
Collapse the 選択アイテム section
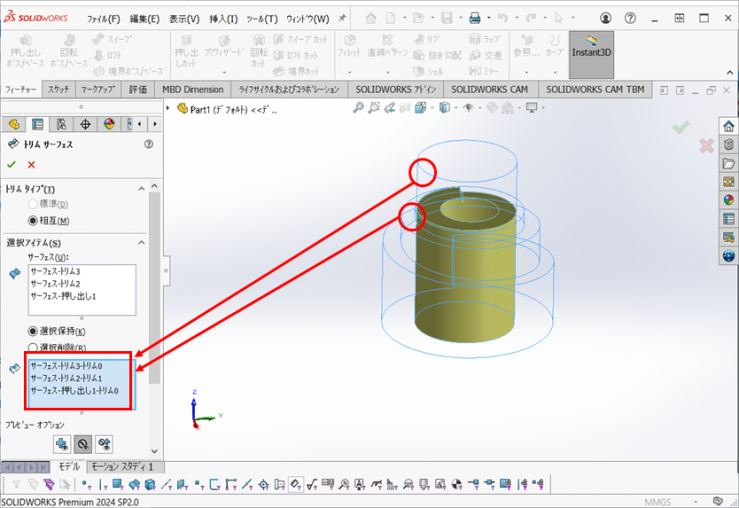point(141,243)
